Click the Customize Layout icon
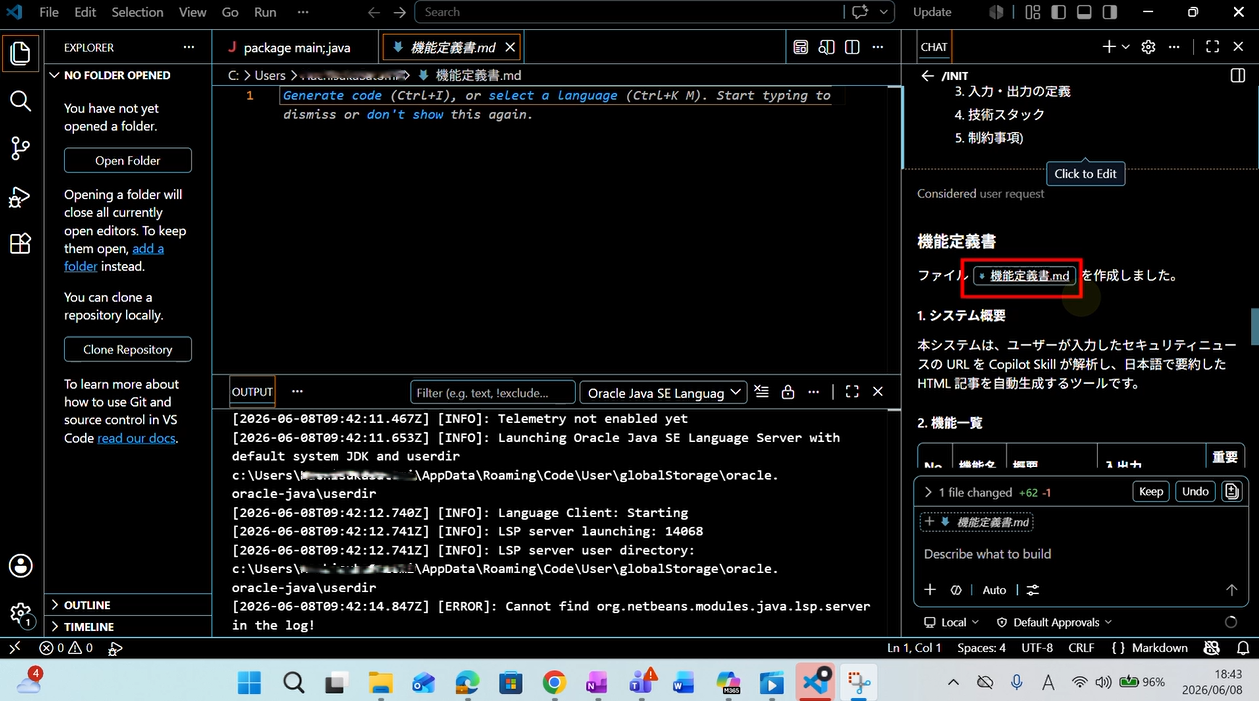The image size is (1259, 701). 1032,12
